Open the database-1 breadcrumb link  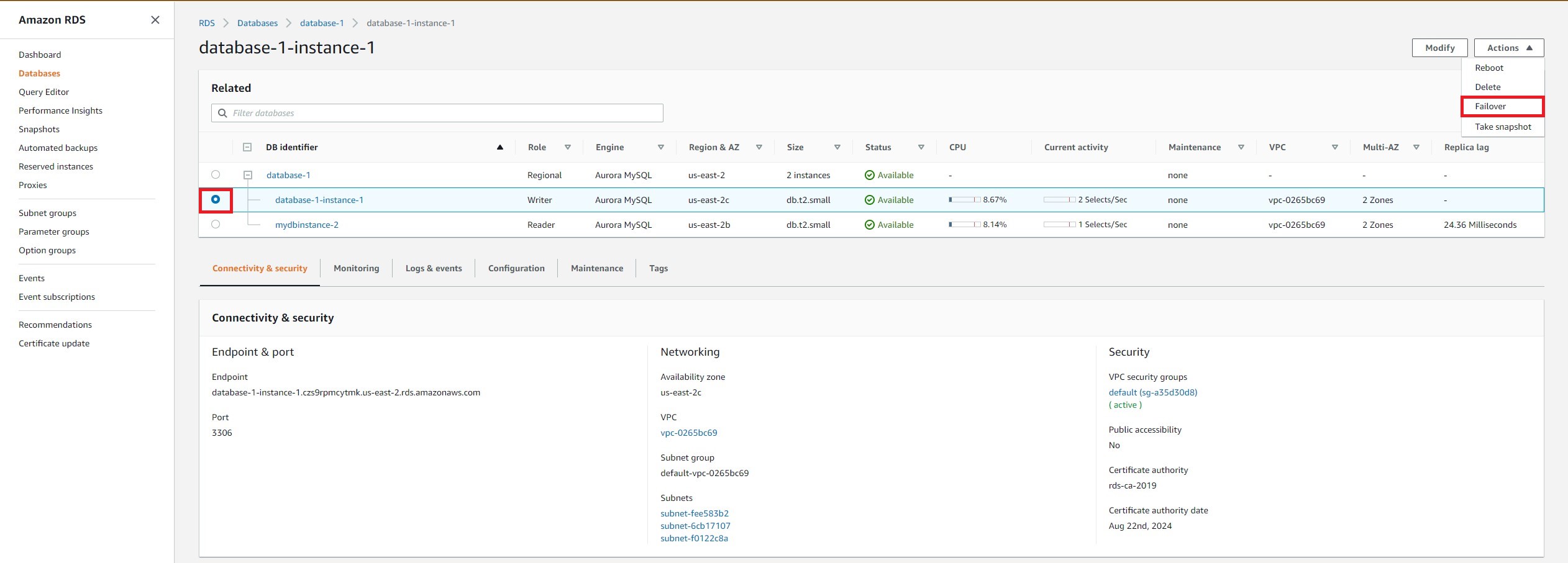(322, 23)
